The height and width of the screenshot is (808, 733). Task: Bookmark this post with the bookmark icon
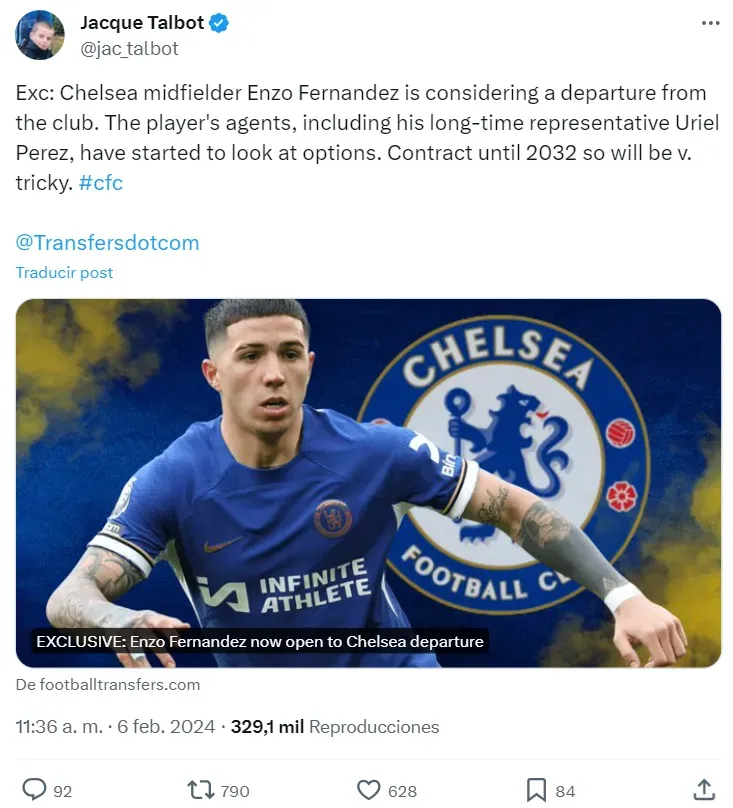[536, 790]
